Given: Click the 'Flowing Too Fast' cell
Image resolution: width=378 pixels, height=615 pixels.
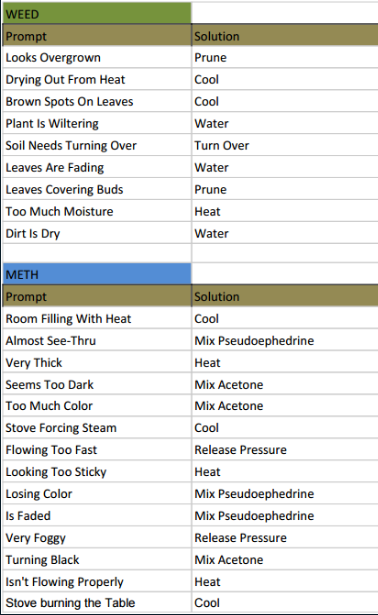Looking at the screenshot, I should point(97,449).
